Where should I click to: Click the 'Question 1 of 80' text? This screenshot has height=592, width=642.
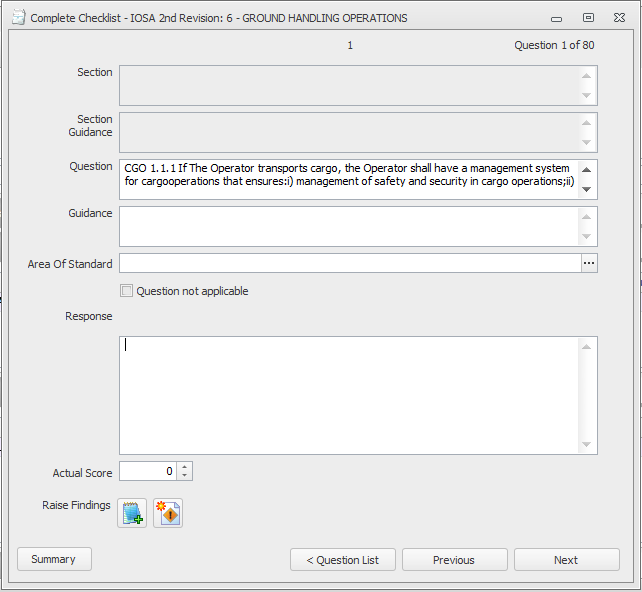pos(554,45)
